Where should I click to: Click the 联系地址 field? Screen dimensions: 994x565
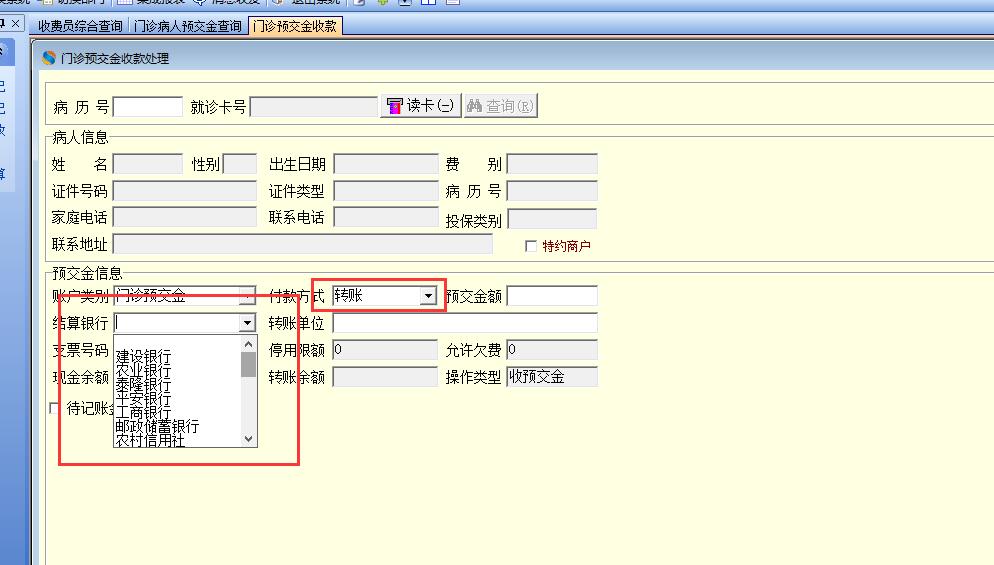pos(302,244)
